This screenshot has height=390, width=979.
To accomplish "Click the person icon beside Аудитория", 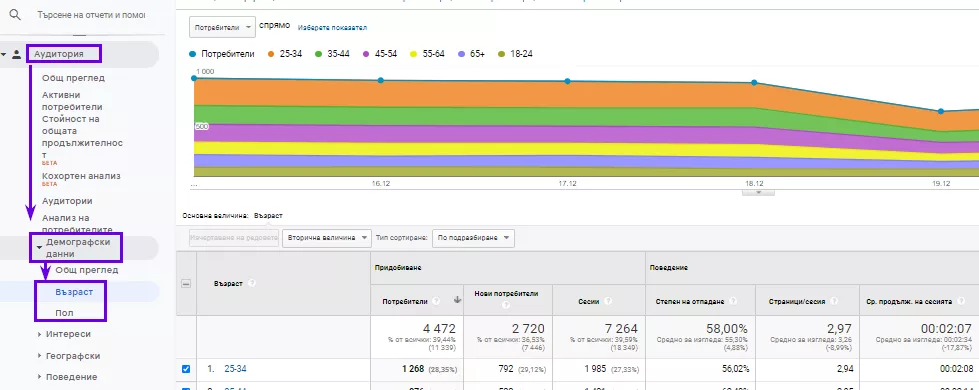I will coord(17,54).
